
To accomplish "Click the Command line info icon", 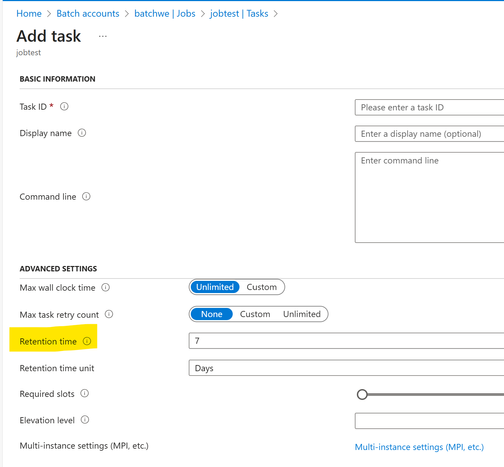I will [x=86, y=196].
